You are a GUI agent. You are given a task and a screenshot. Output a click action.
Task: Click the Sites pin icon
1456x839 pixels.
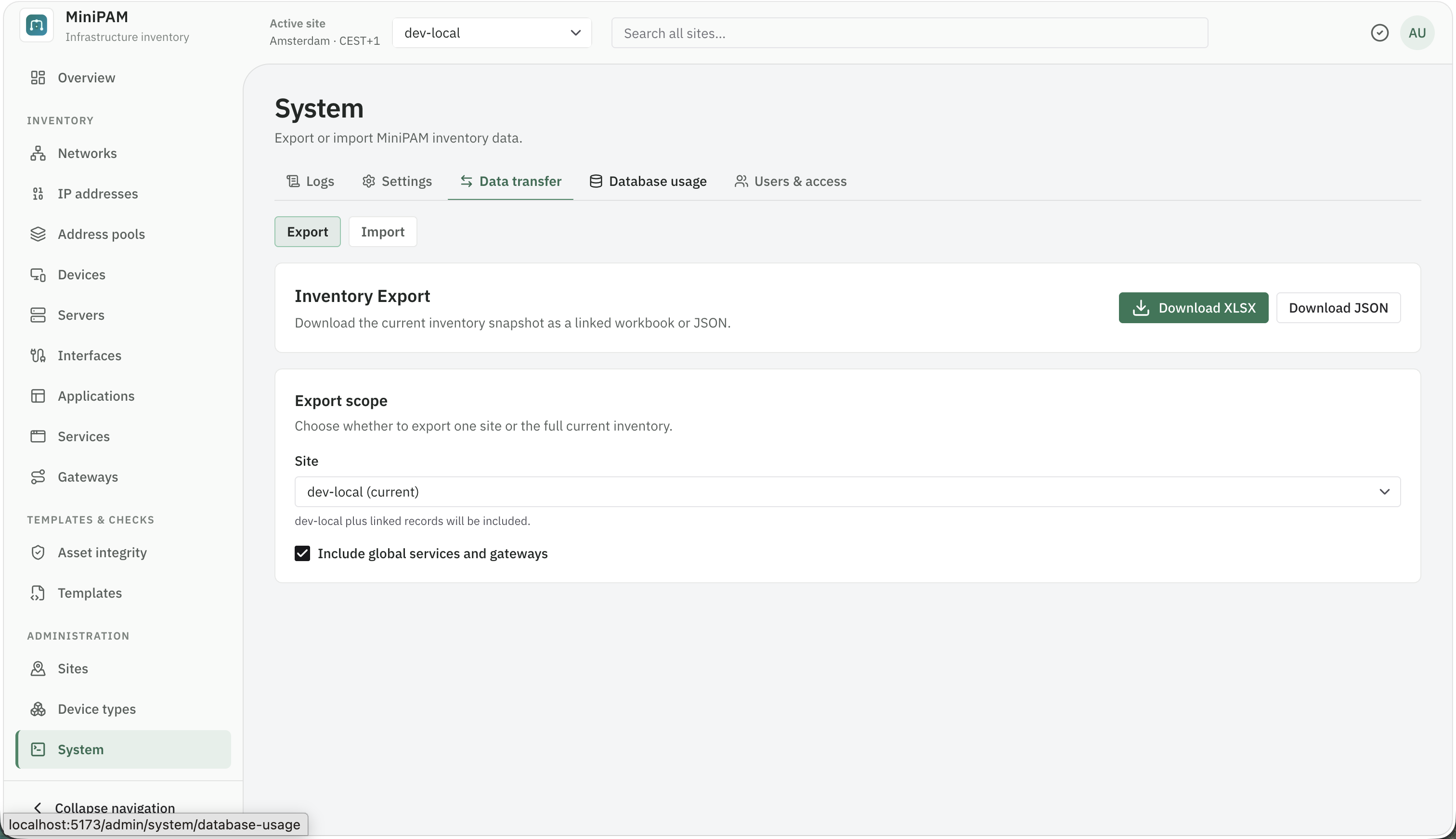click(38, 669)
